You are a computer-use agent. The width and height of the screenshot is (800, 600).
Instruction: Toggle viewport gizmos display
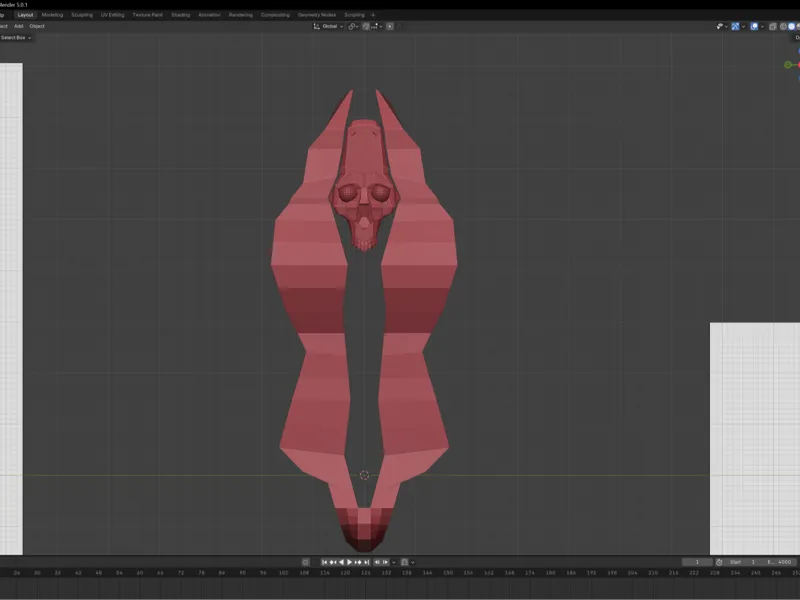point(735,27)
